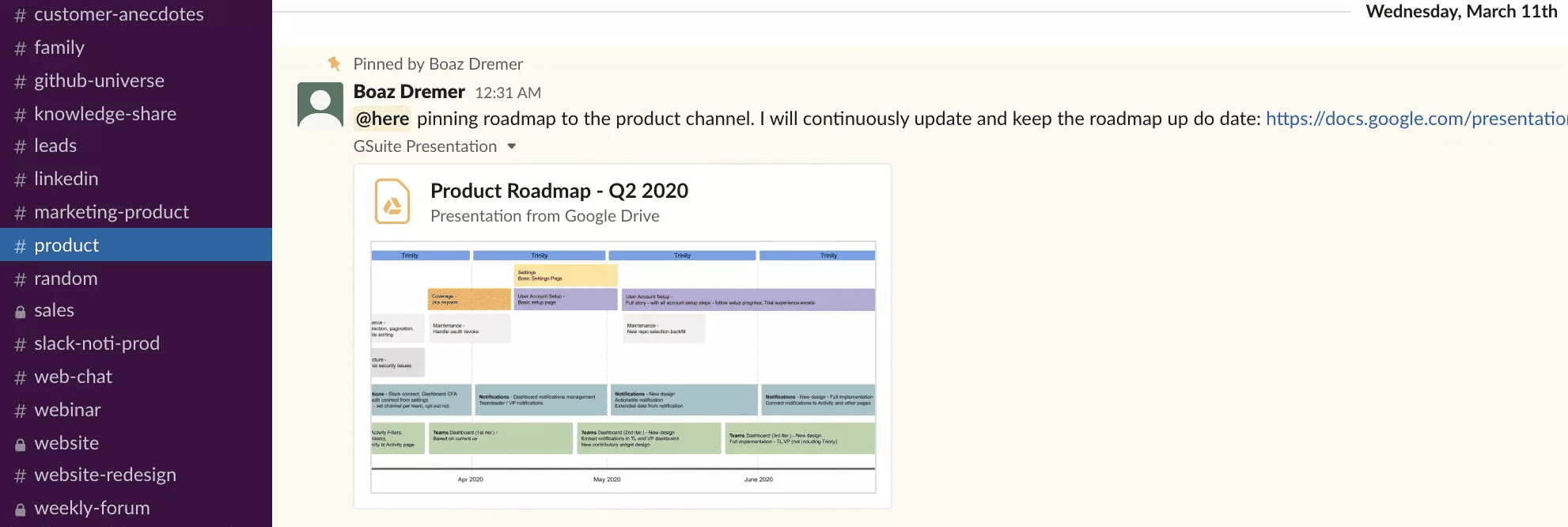1568x527 pixels.
Task: Click Boaz Dremer's profile avatar
Action: coord(319,104)
